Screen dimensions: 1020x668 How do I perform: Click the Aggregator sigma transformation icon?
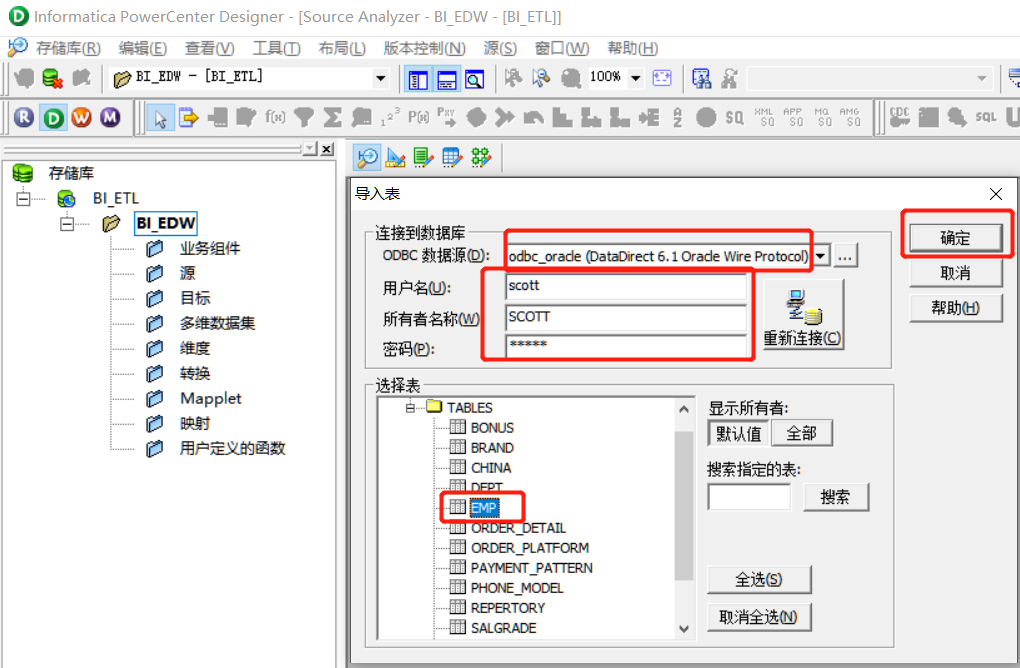pyautogui.click(x=332, y=118)
